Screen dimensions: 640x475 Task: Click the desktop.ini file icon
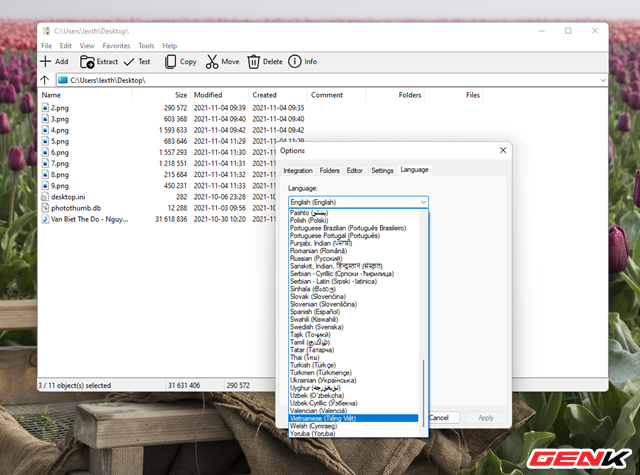[x=45, y=197]
